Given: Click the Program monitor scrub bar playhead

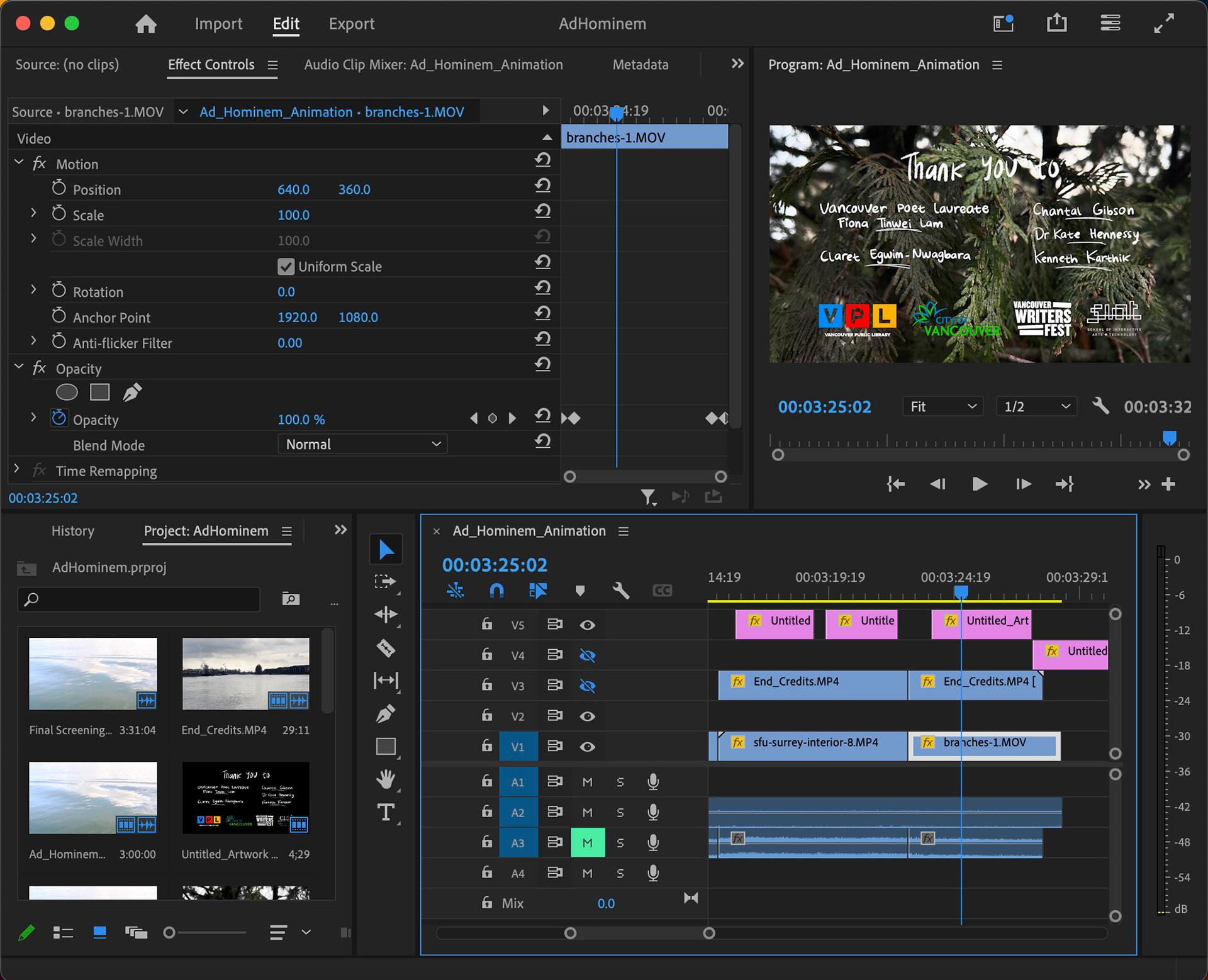Looking at the screenshot, I should 1170,438.
